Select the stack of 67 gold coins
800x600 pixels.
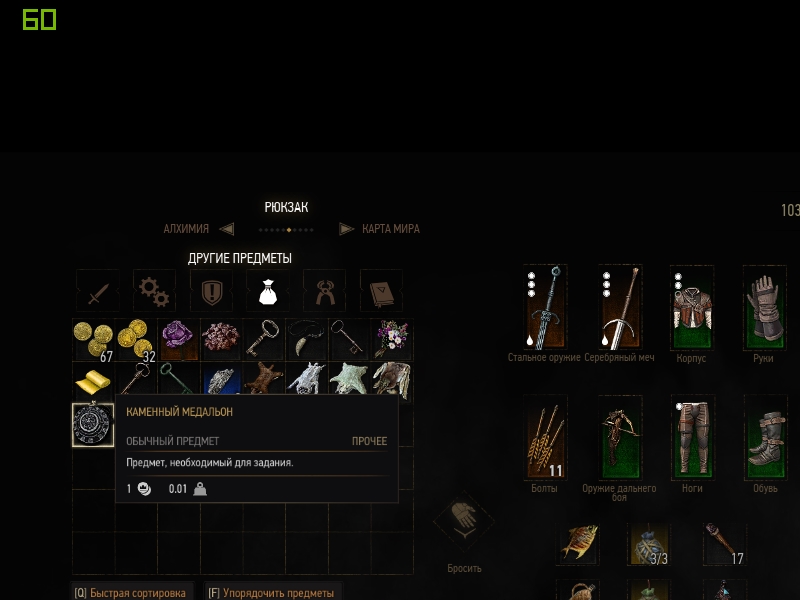(93, 340)
